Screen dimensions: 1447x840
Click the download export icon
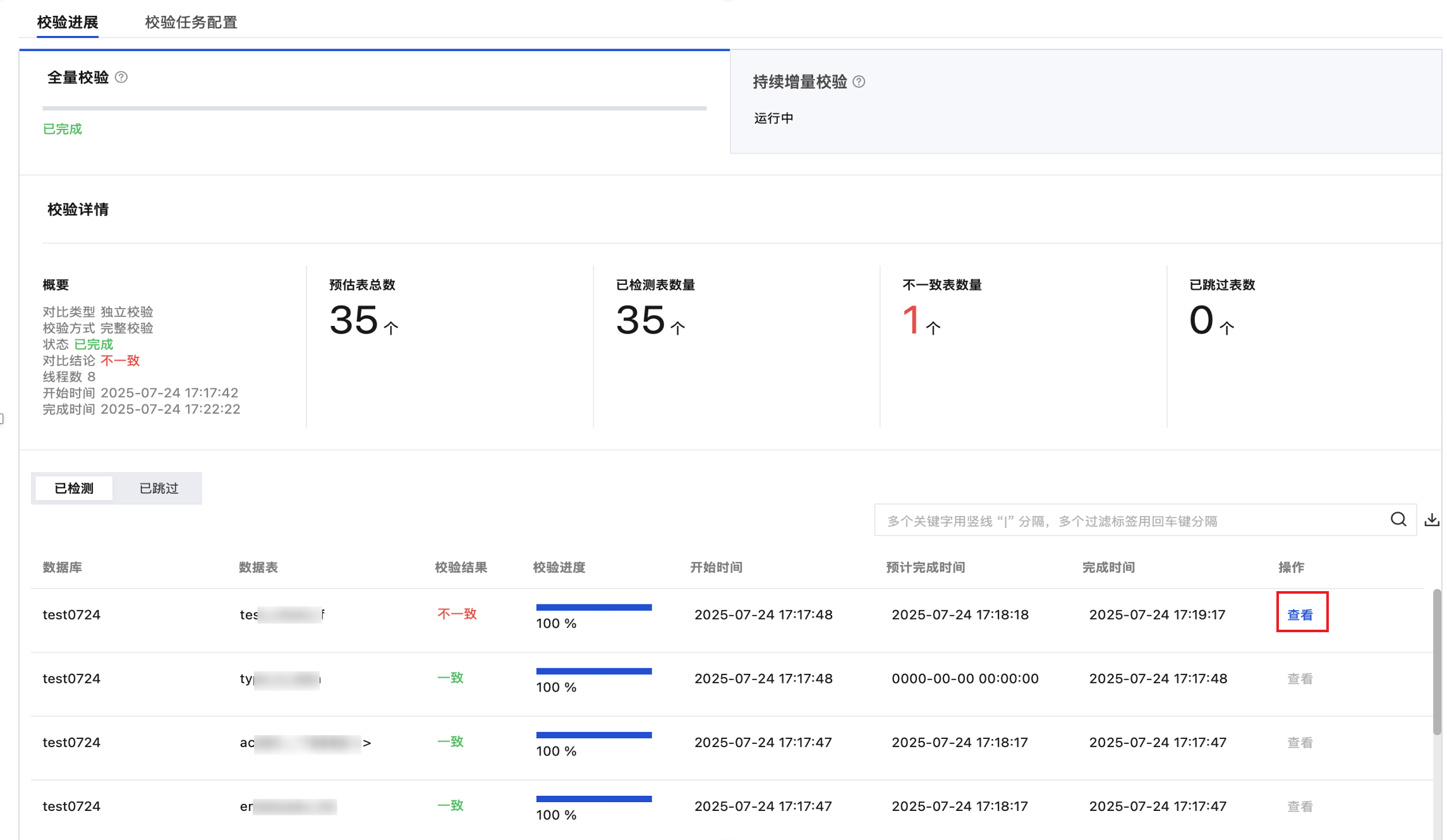point(1432,520)
